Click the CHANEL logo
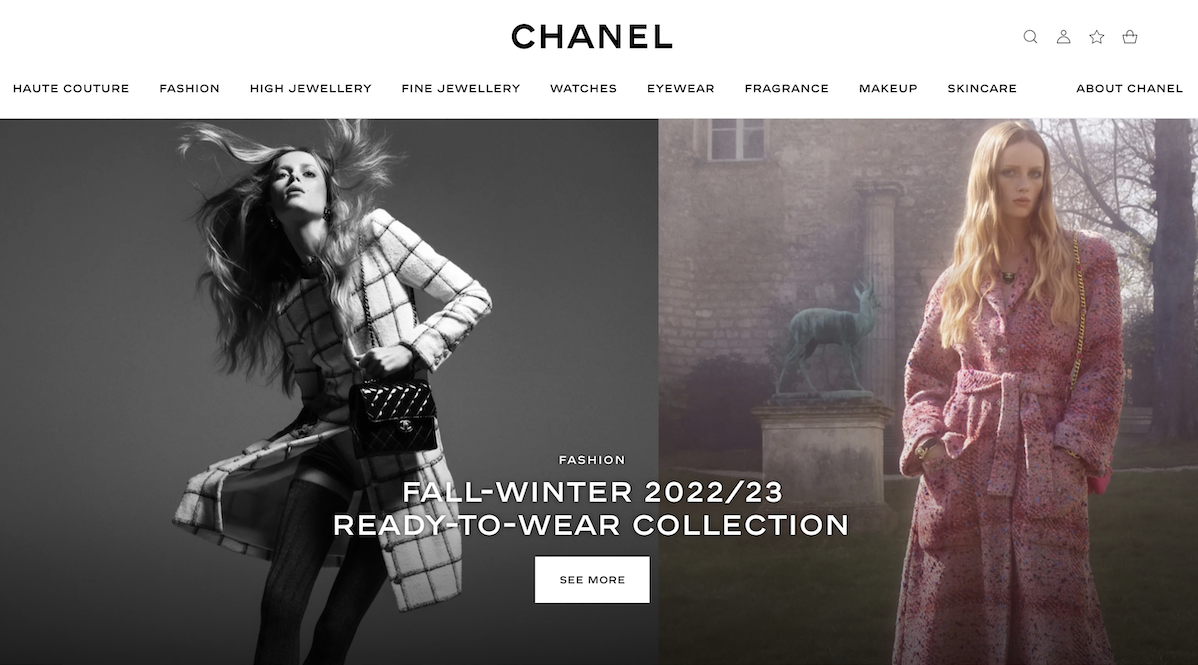Screen dimensions: 1198x665 click(592, 37)
